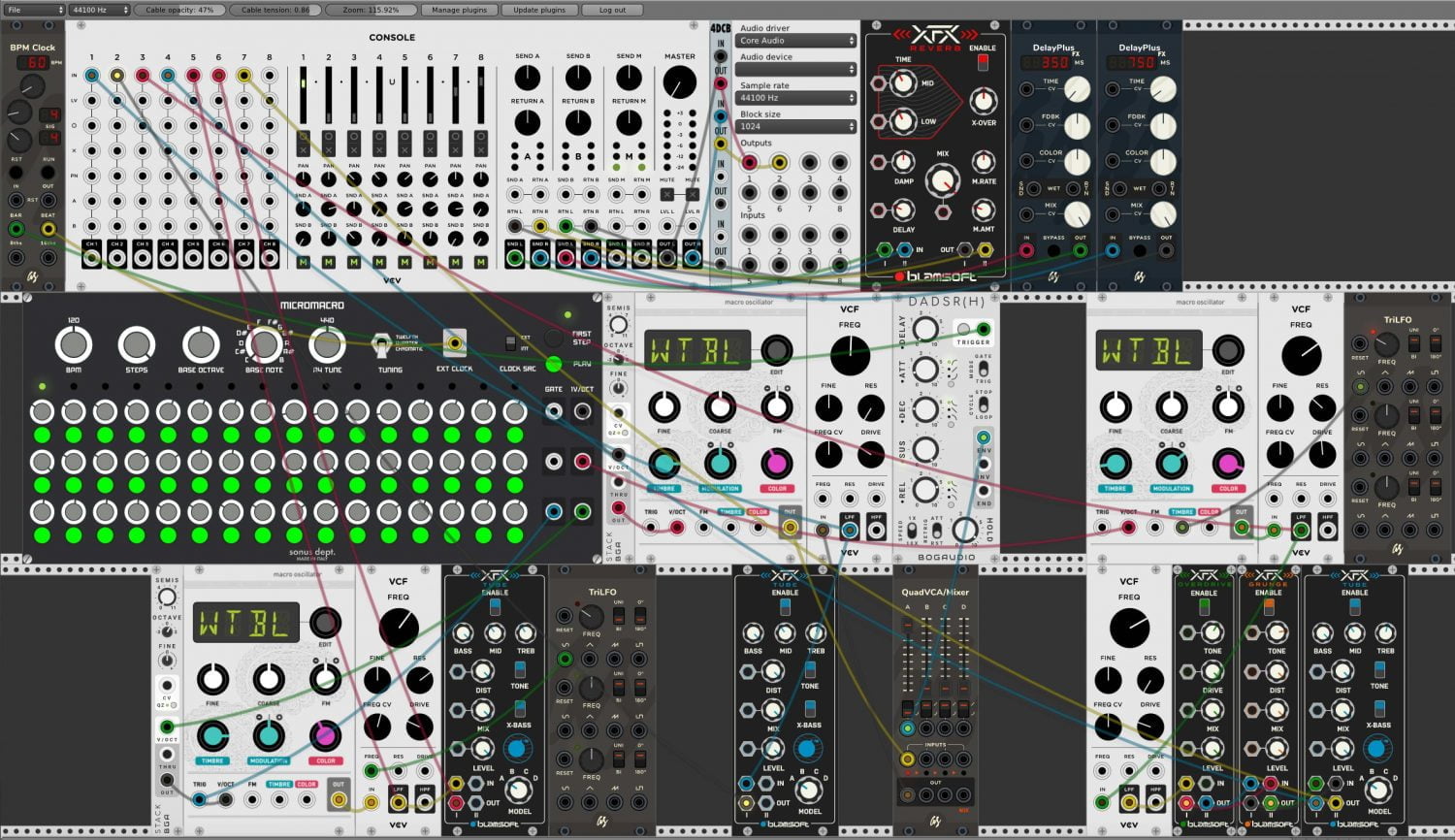Click Console MASTER knob
The image size is (1455, 840).
pos(680,81)
